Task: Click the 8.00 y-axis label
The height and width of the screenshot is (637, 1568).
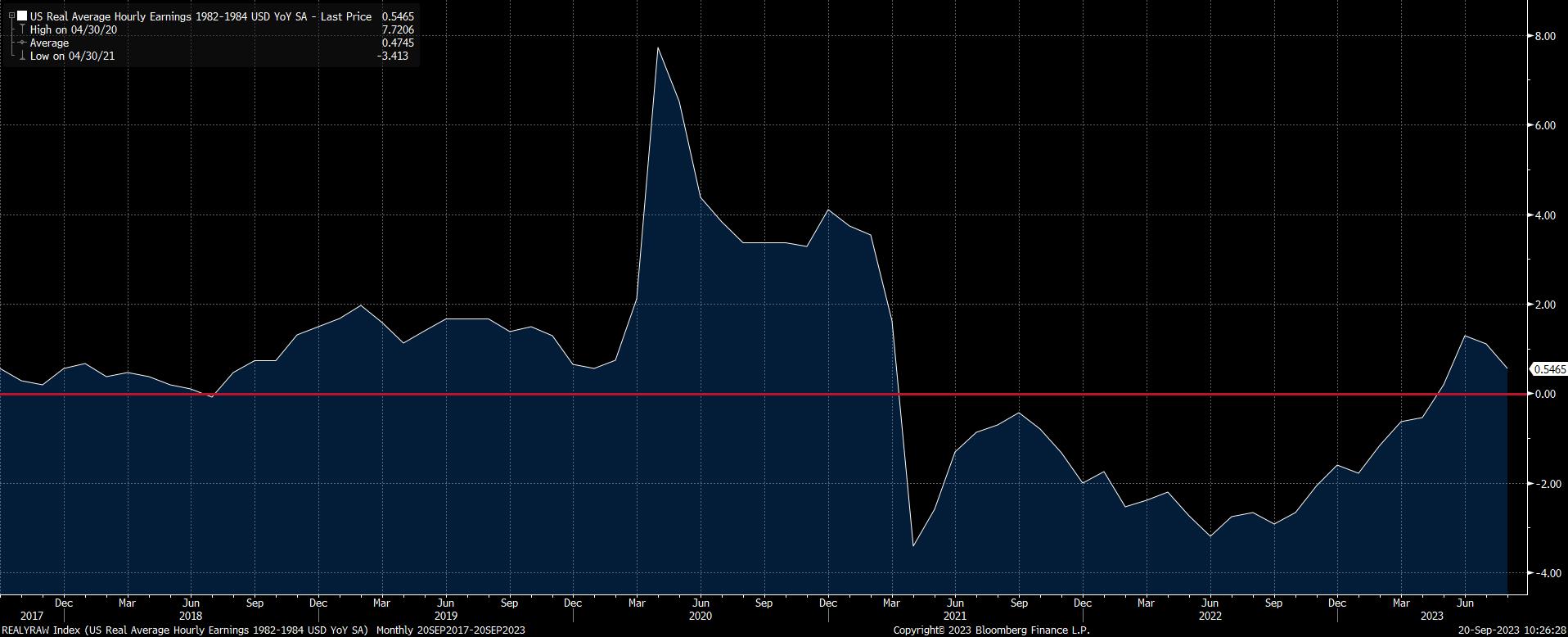Action: pos(1545,36)
